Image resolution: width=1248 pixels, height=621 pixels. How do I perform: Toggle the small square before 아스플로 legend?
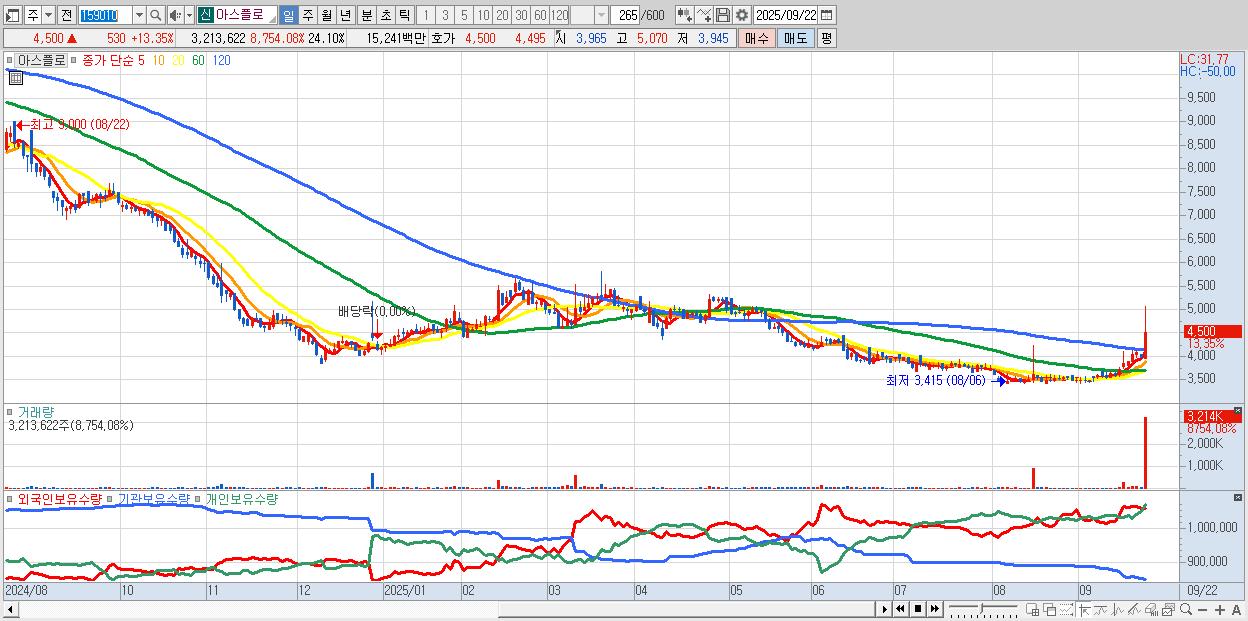pos(11,60)
